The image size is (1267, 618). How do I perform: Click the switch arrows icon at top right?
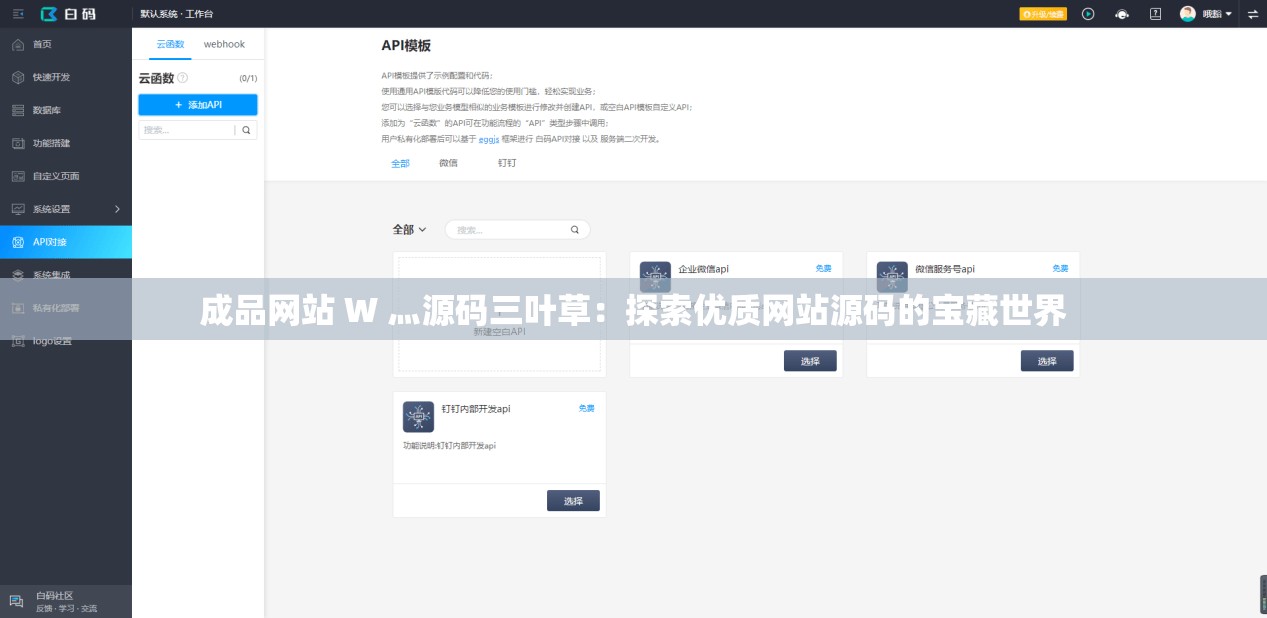[1251, 14]
